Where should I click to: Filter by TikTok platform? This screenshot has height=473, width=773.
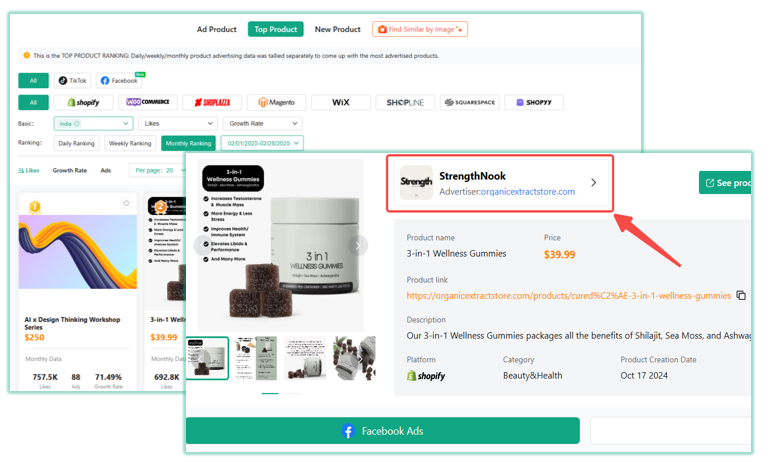(72, 80)
